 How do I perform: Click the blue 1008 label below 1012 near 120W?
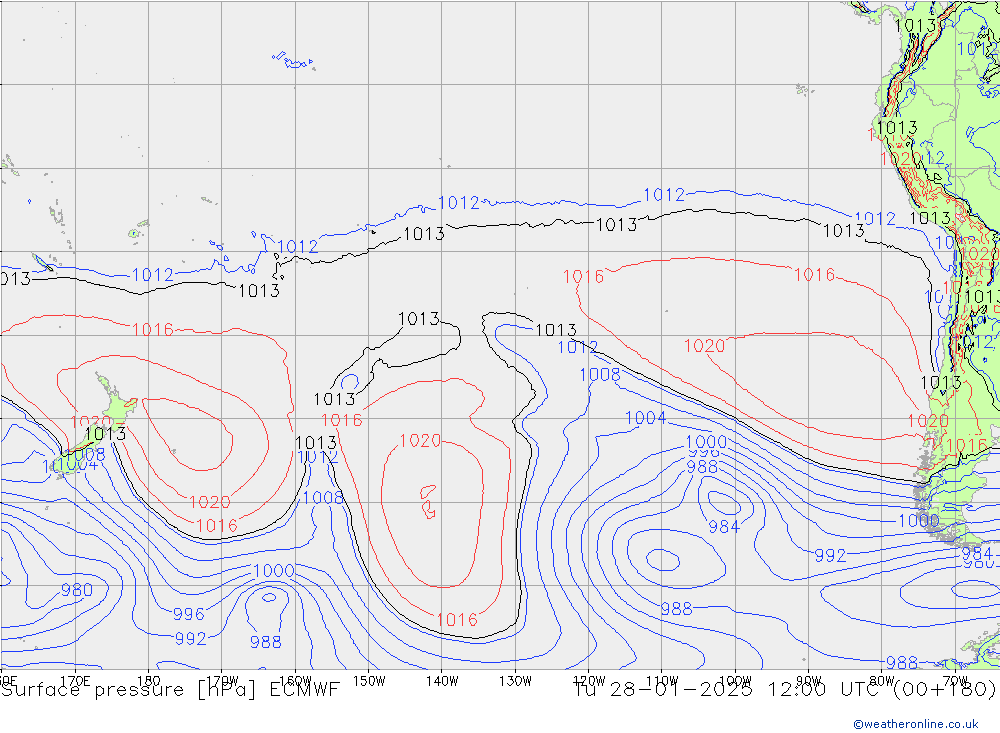coord(599,374)
